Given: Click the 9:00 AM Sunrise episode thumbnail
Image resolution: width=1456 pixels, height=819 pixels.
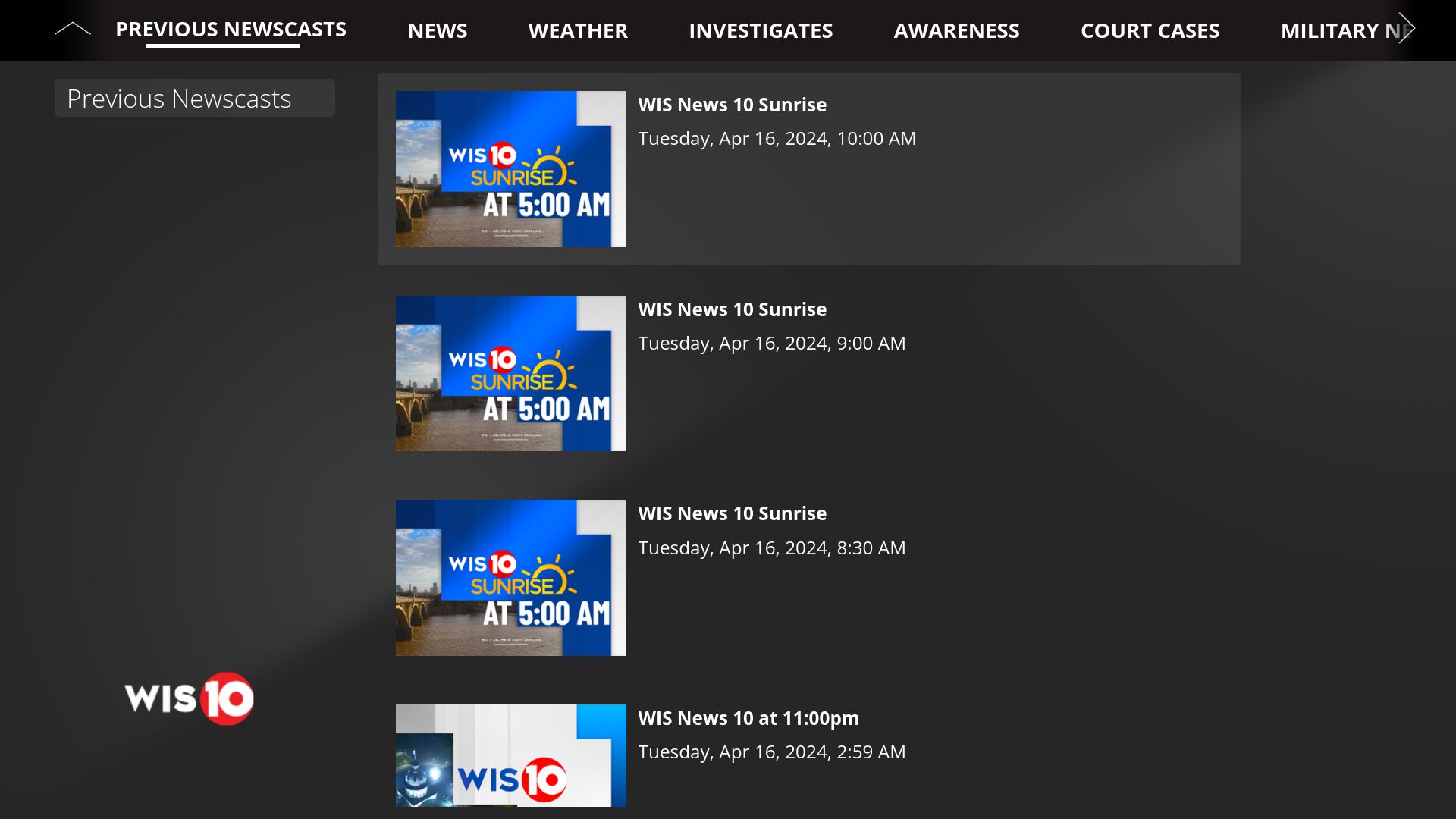Looking at the screenshot, I should click(x=510, y=373).
